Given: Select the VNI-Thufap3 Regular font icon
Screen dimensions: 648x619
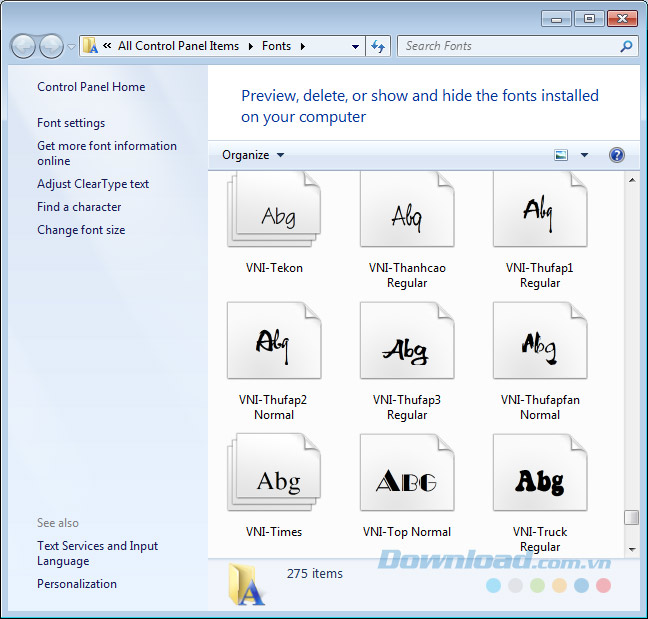Looking at the screenshot, I should tap(407, 340).
